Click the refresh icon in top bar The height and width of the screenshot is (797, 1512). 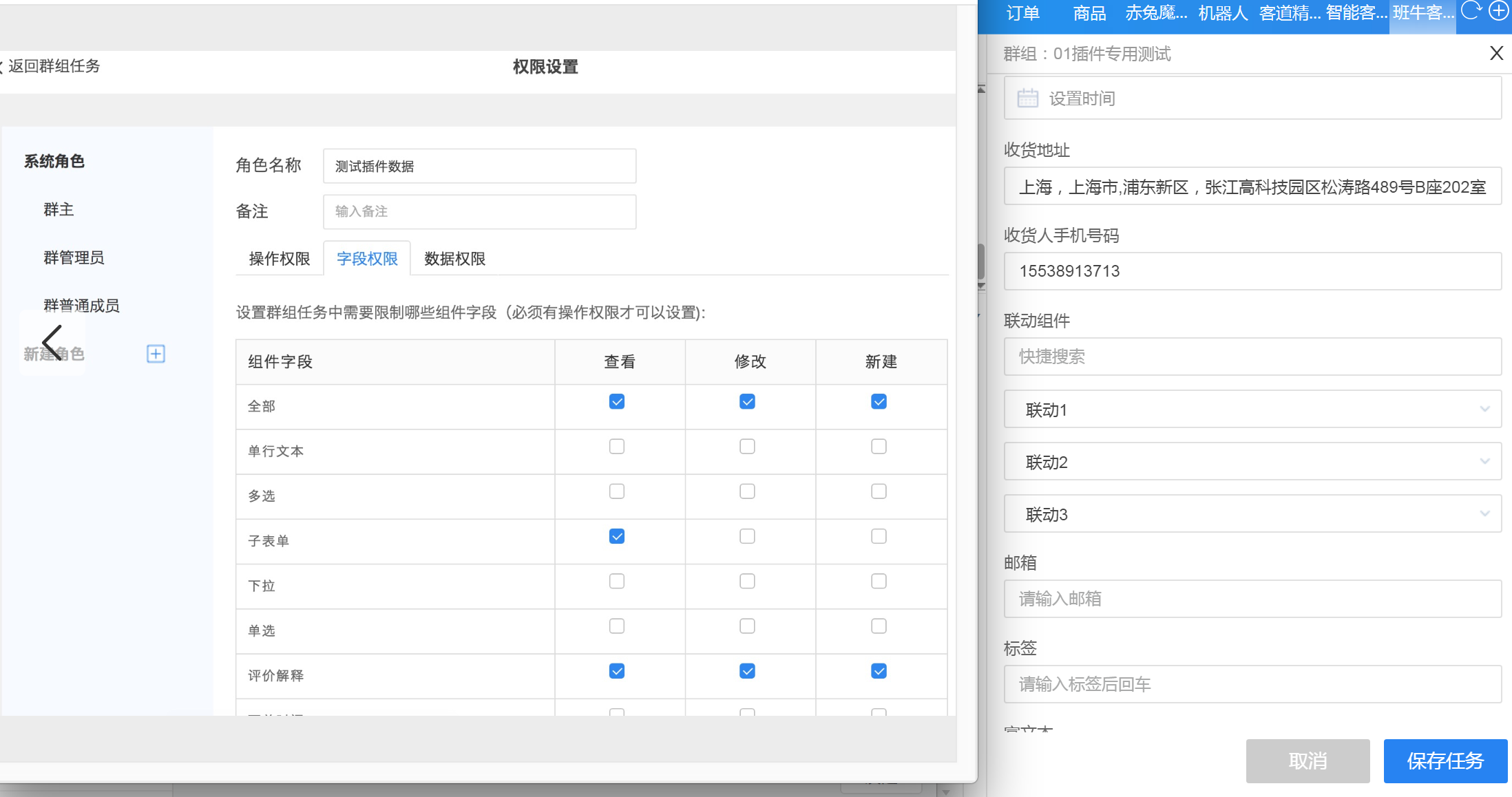click(x=1470, y=11)
